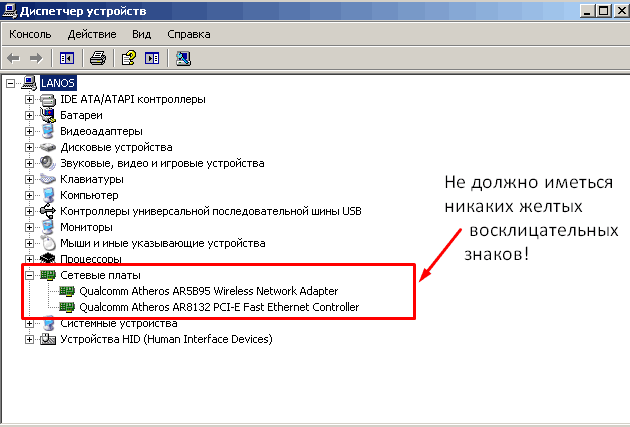
Task: Click the AR5B95 Wireless adapter icon
Action: (x=67, y=291)
